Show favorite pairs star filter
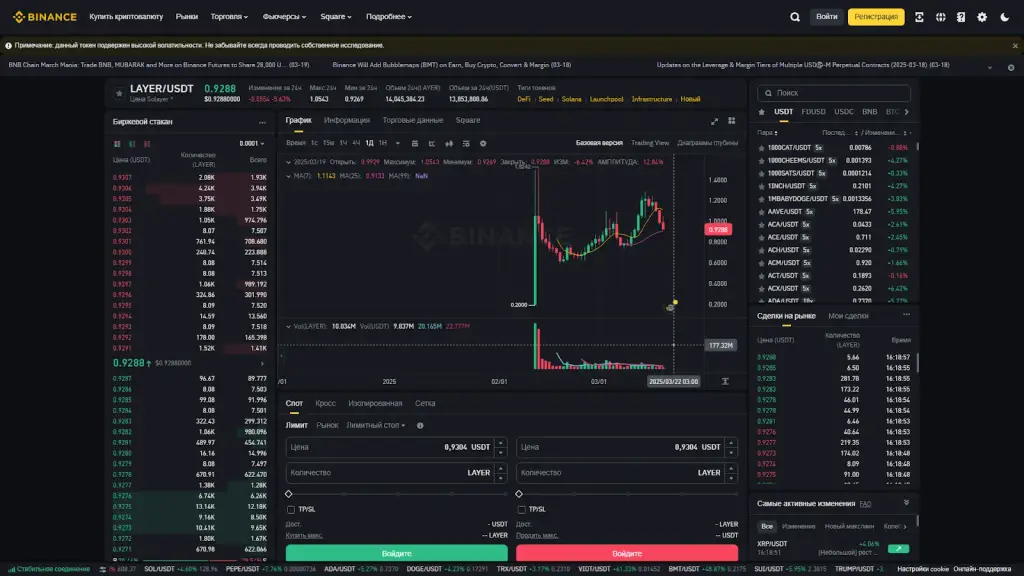The width and height of the screenshot is (1024, 576). click(761, 112)
